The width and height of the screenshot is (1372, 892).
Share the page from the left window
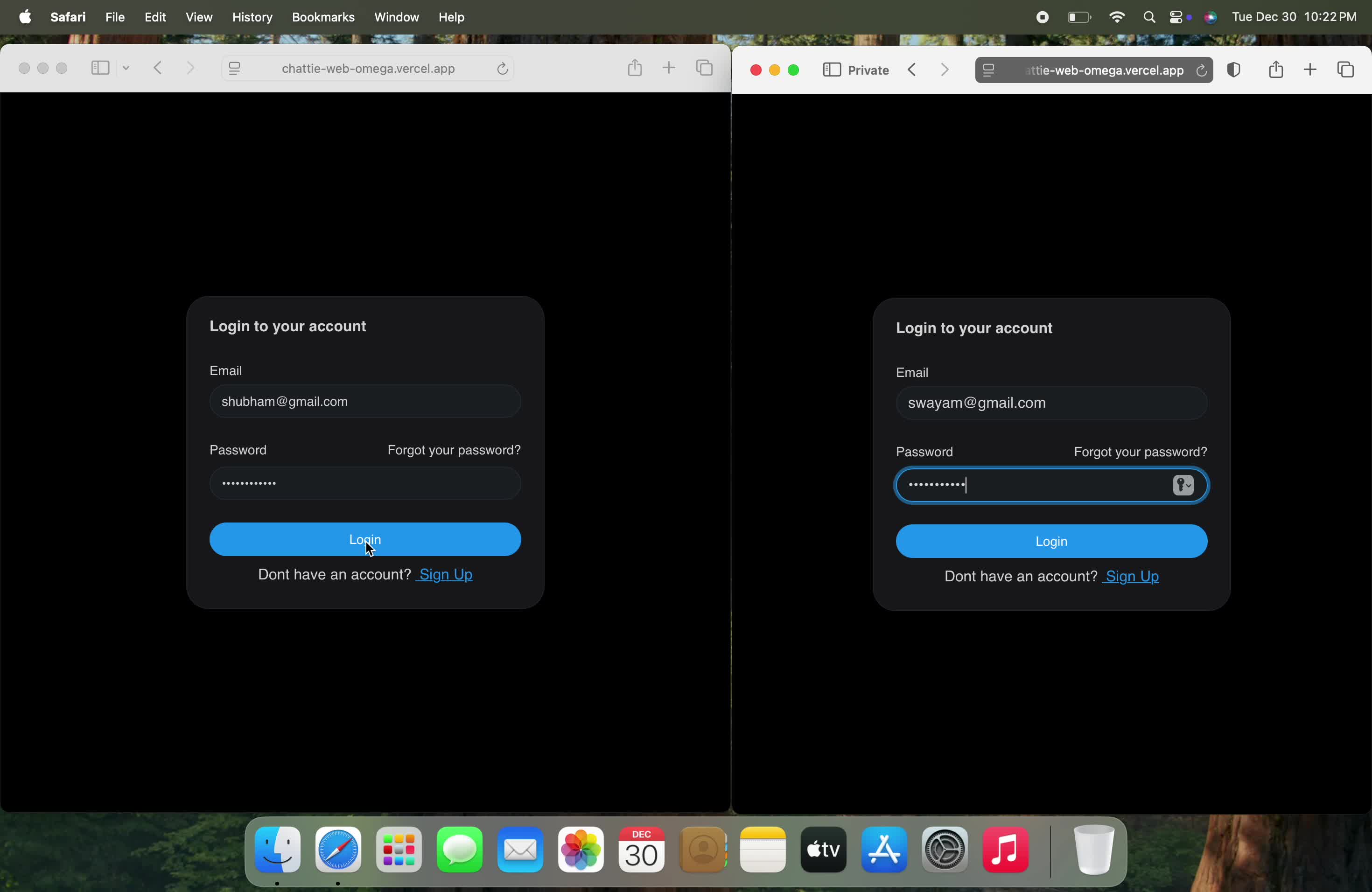click(635, 68)
